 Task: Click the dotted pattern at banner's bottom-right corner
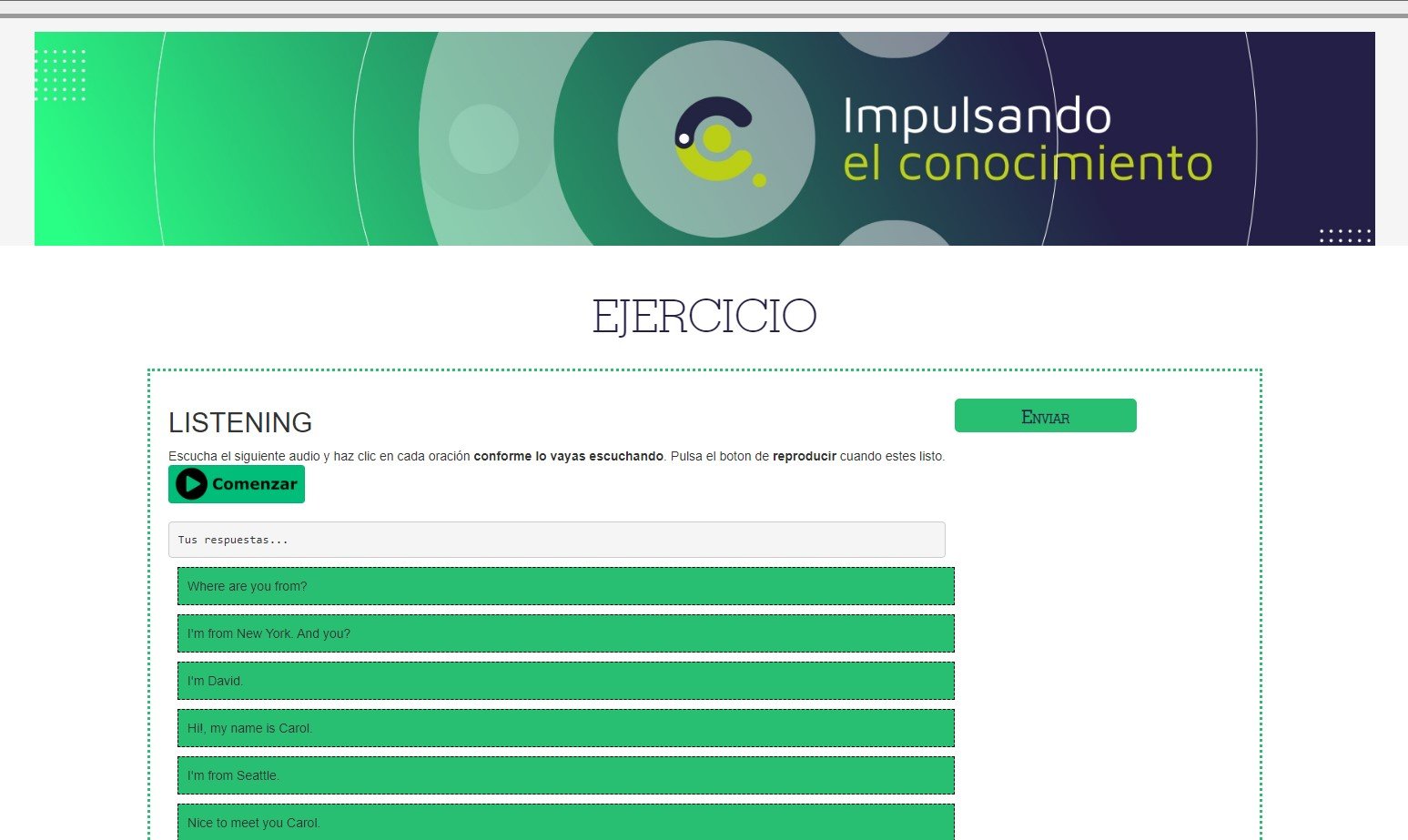pos(1345,236)
